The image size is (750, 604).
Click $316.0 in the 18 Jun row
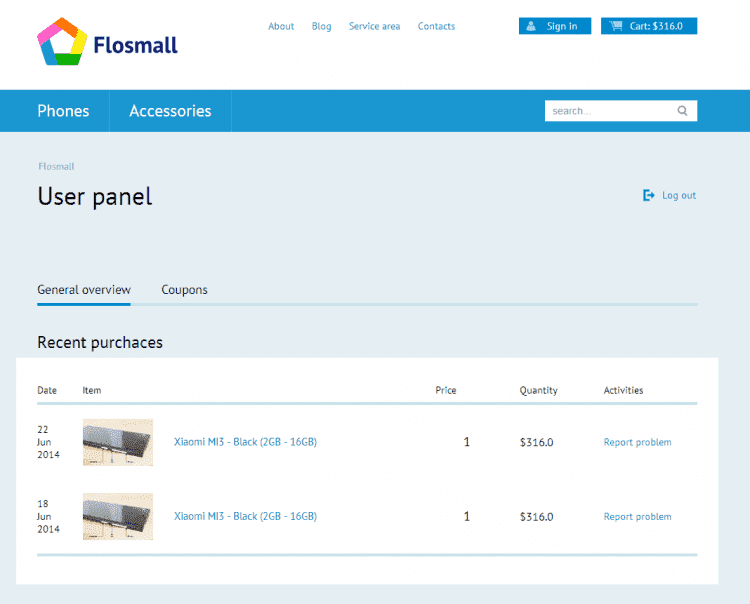[537, 516]
